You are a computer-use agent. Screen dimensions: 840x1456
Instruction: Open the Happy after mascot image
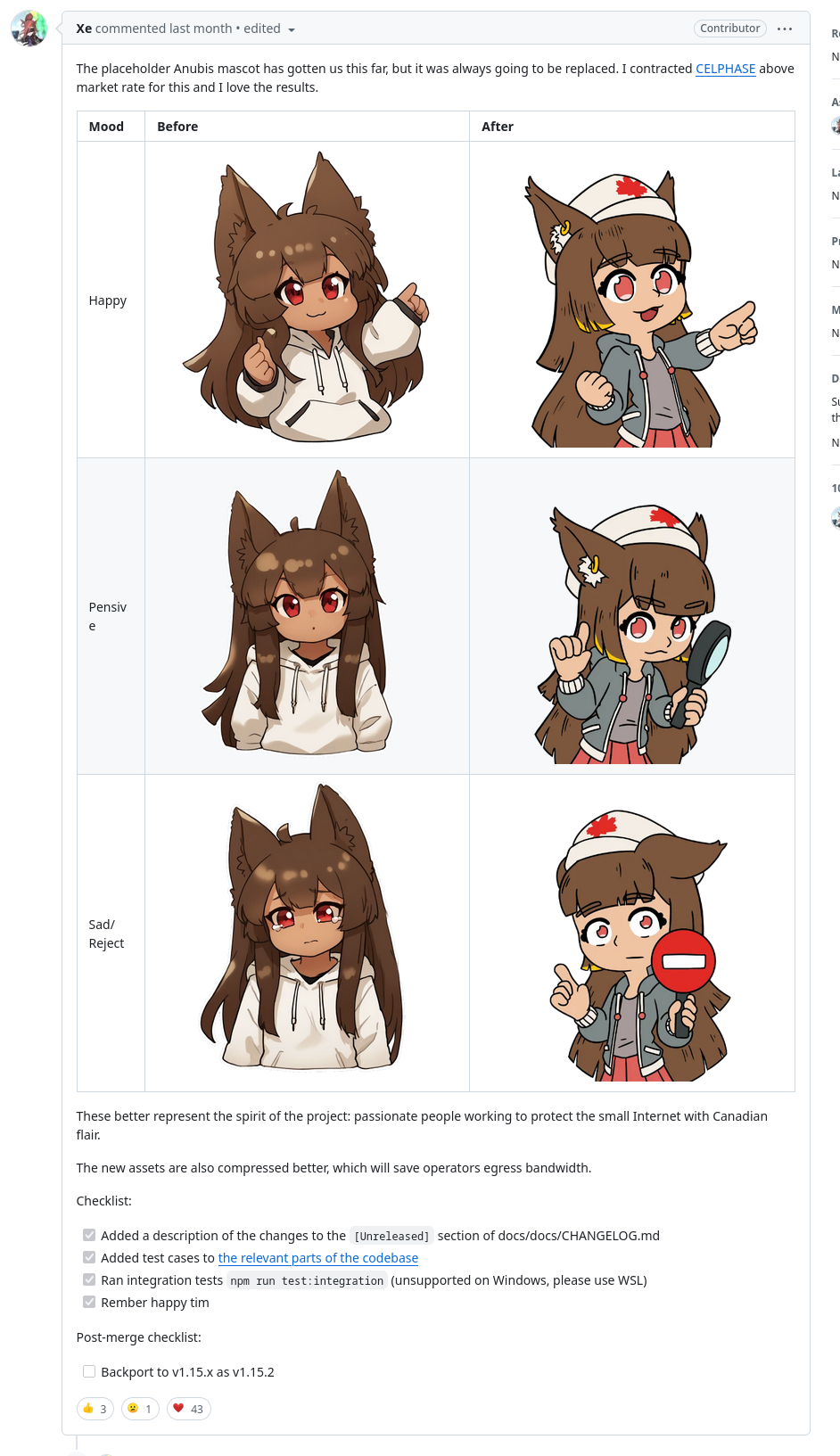click(x=640, y=308)
